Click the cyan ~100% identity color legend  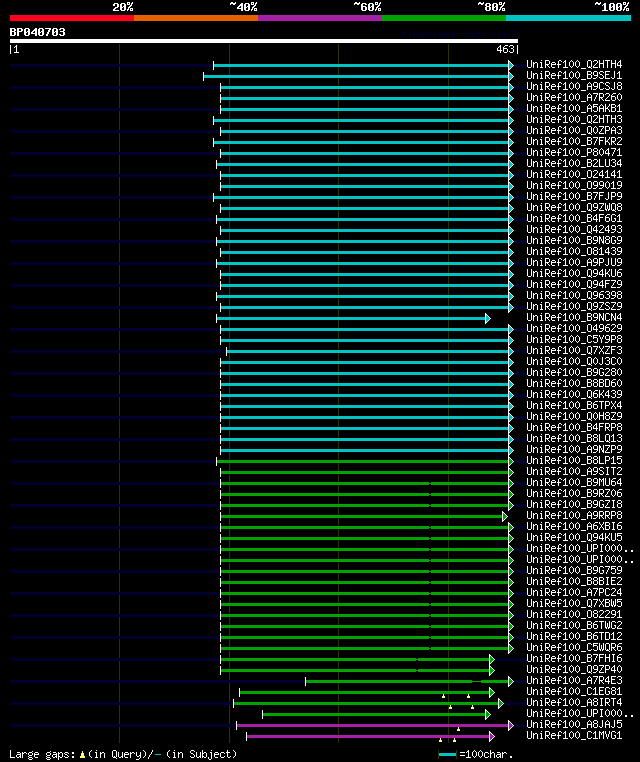568,18
